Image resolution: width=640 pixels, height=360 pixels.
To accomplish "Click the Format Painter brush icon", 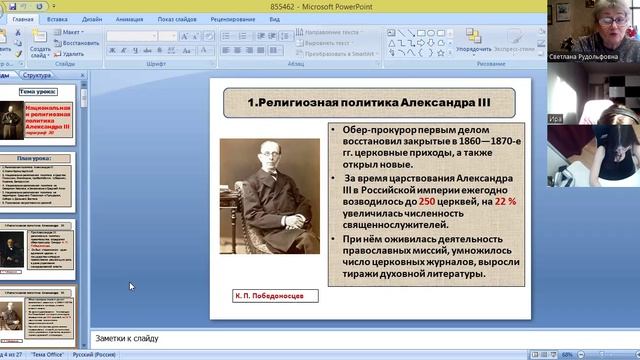I will click(18, 53).
